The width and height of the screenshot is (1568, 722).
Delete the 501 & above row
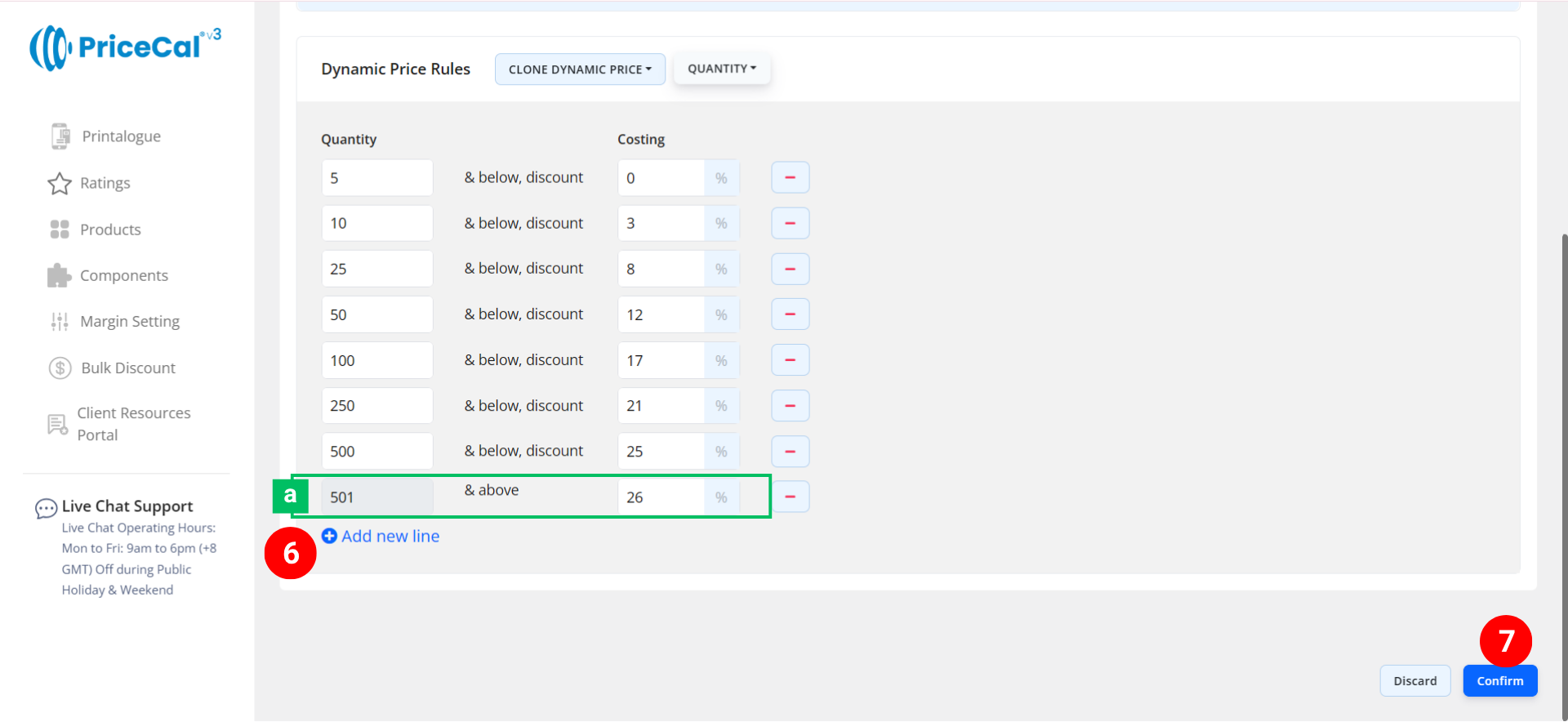(790, 497)
